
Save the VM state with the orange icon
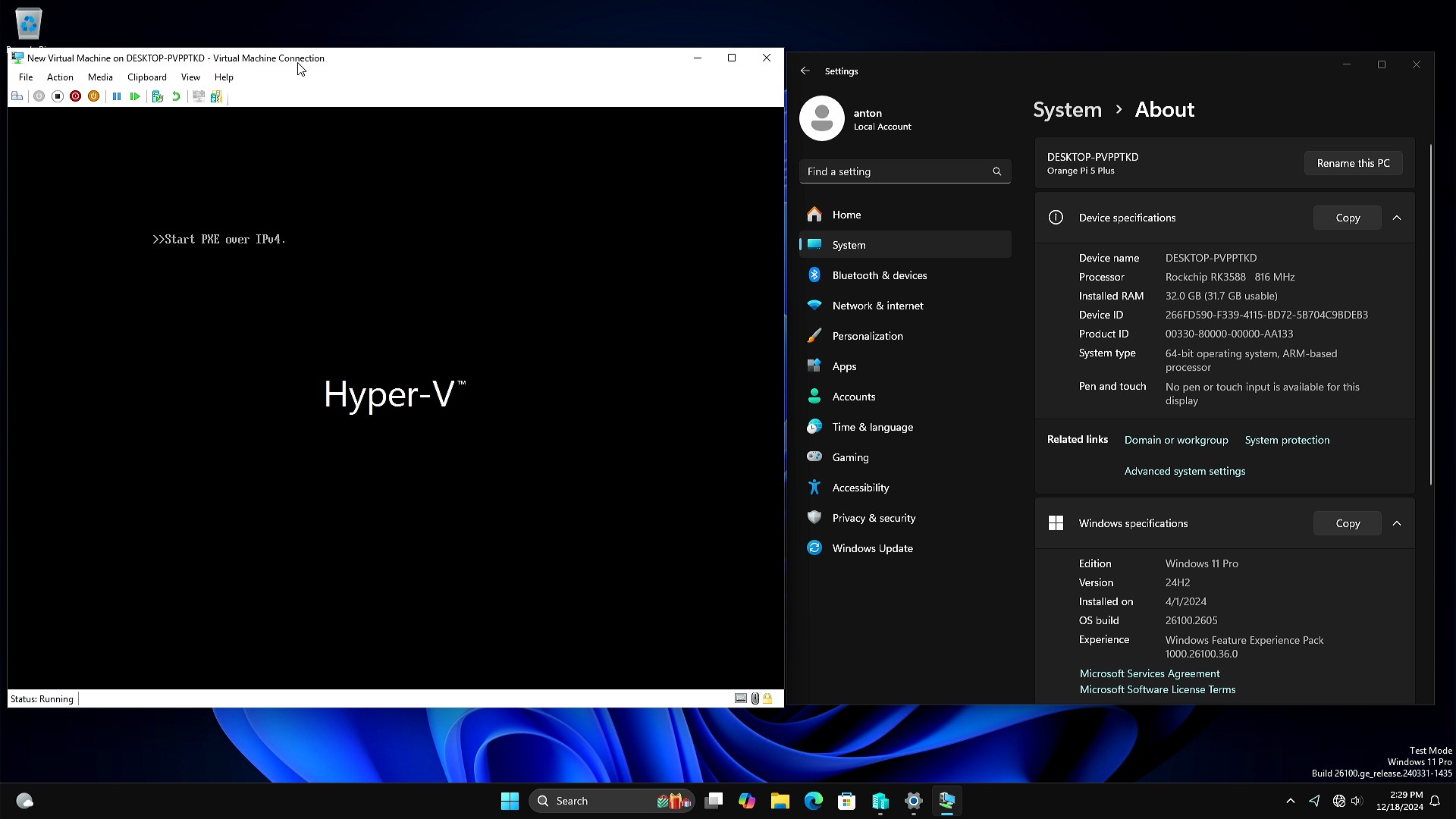tap(93, 96)
